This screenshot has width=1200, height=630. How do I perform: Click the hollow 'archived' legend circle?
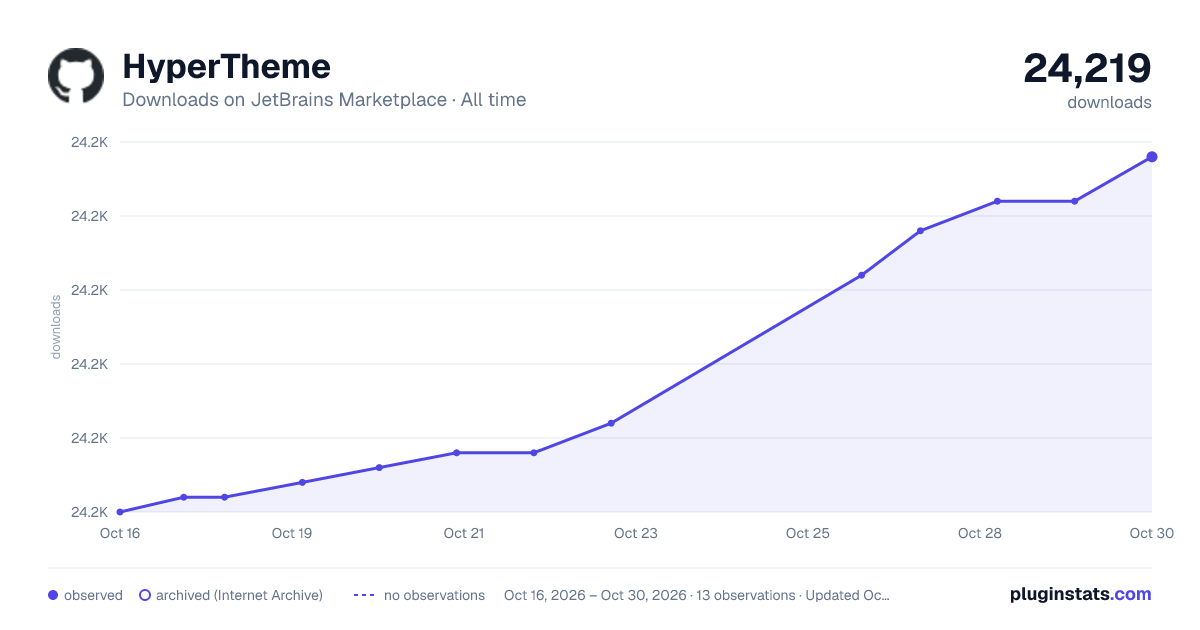[x=145, y=595]
